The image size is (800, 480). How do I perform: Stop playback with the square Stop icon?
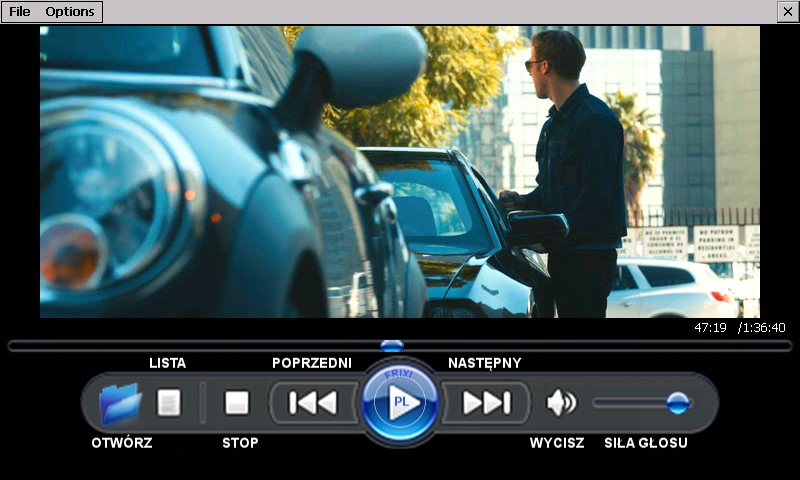coord(237,403)
